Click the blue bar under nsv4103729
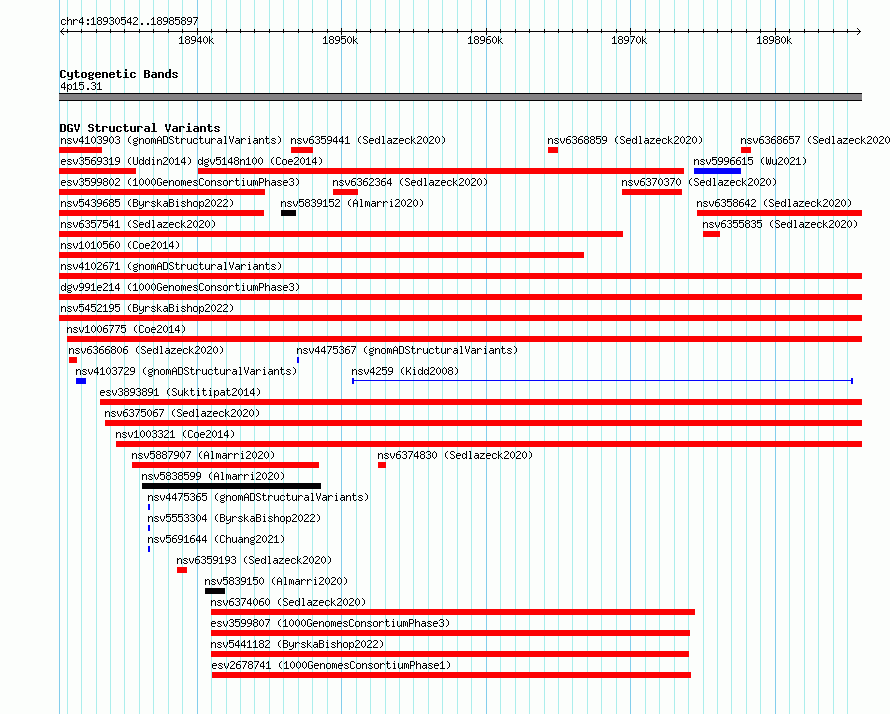This screenshot has width=890, height=714. (x=81, y=381)
